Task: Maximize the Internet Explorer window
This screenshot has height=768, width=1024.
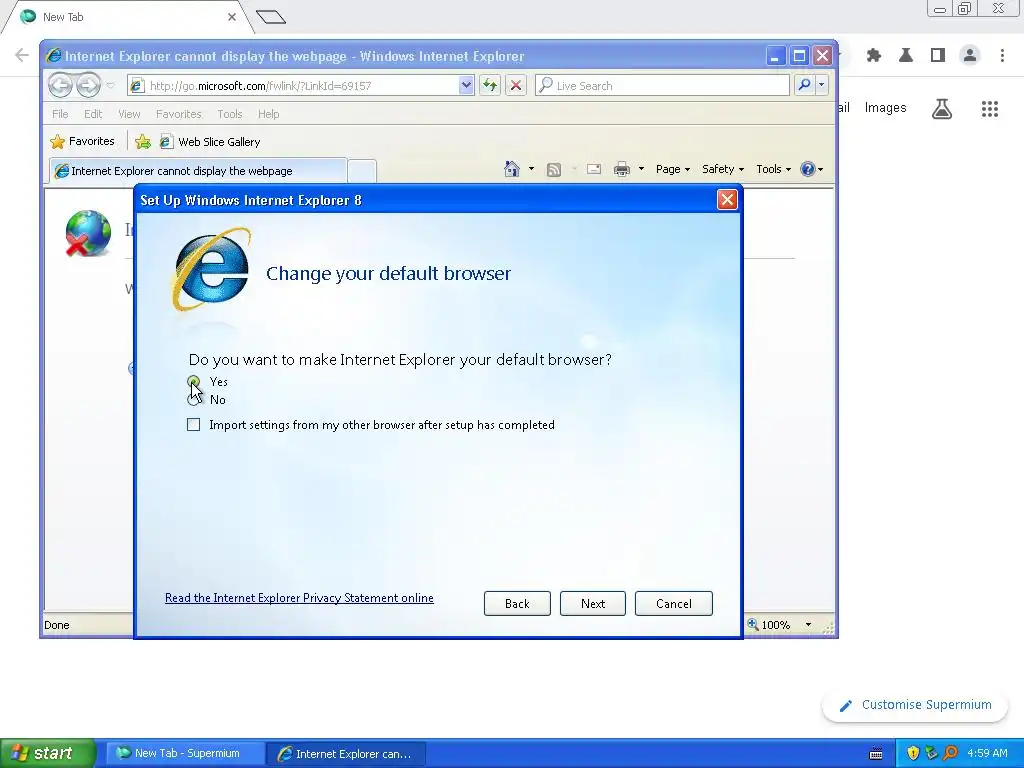Action: [799, 56]
